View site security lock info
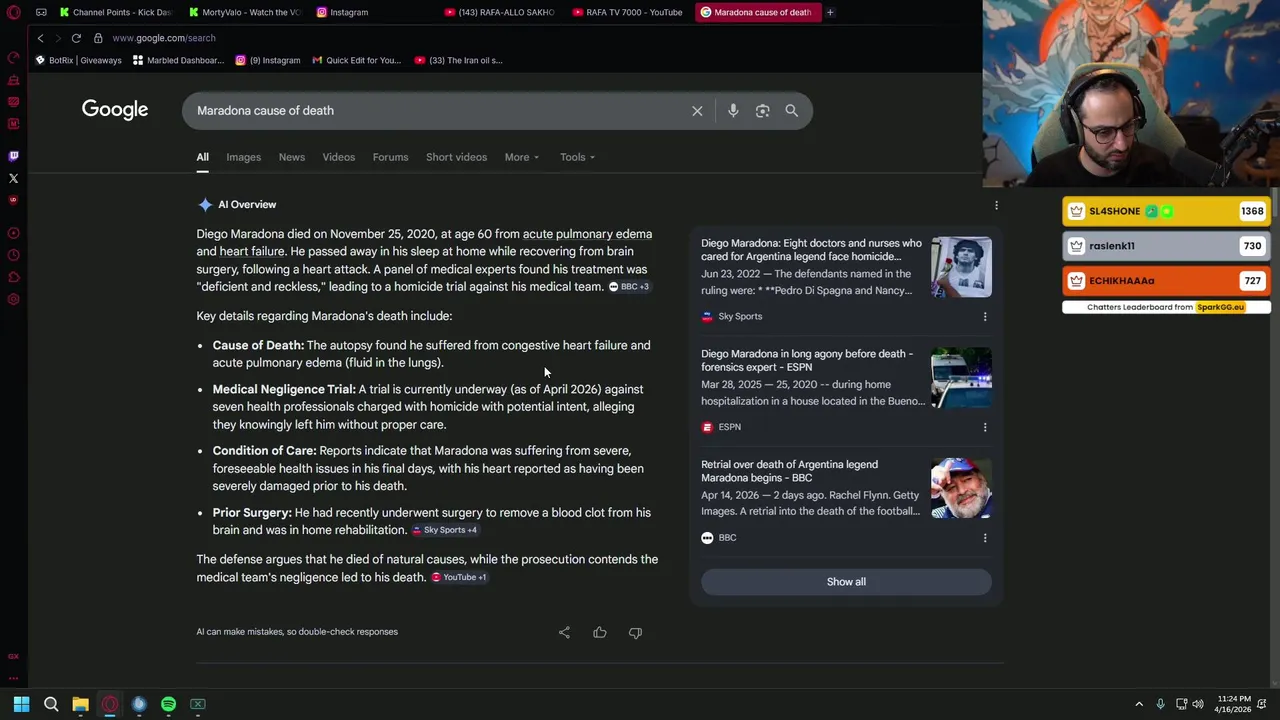 pos(98,38)
